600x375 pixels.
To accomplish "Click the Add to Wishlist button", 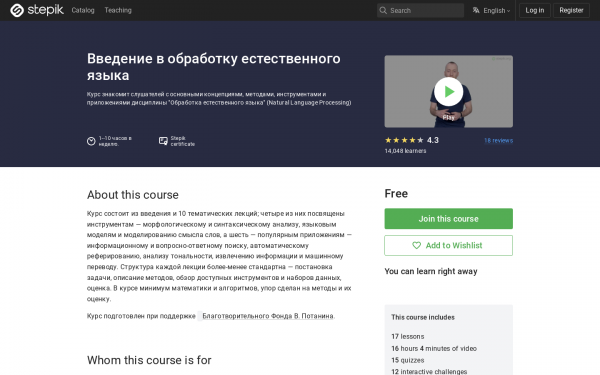I will pyautogui.click(x=448, y=246).
